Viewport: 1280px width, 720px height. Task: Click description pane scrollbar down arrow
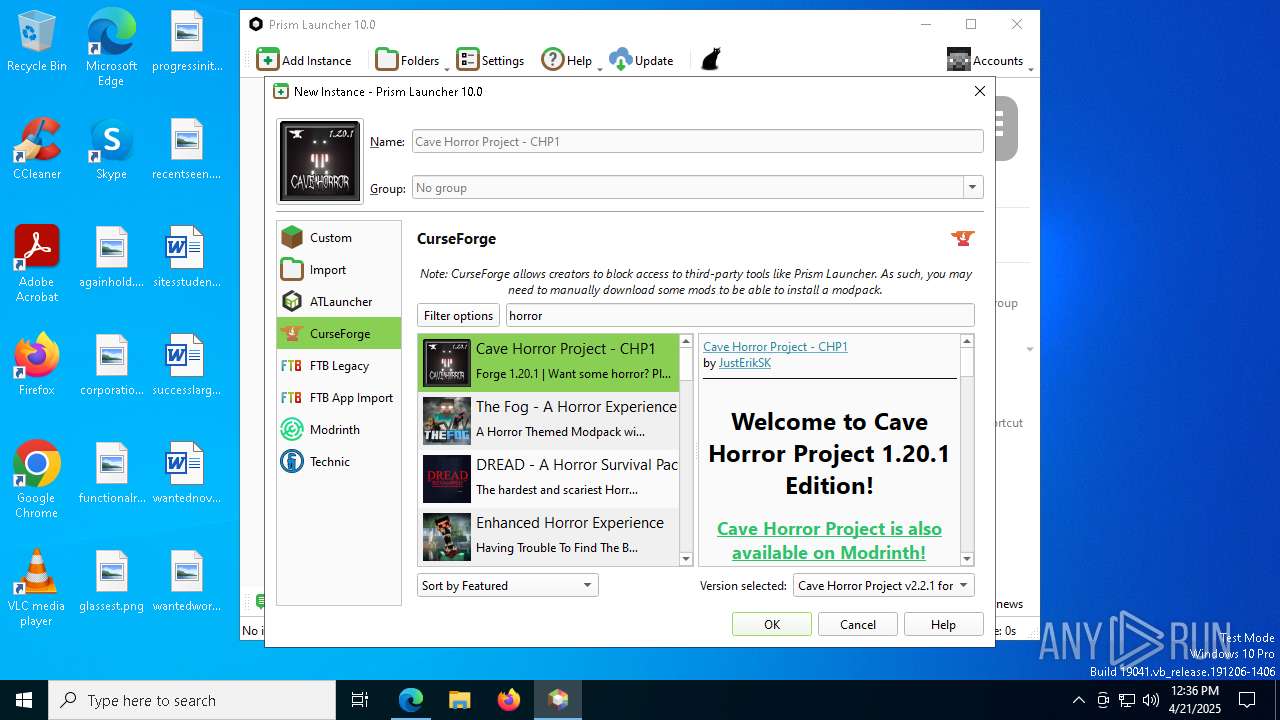click(967, 559)
